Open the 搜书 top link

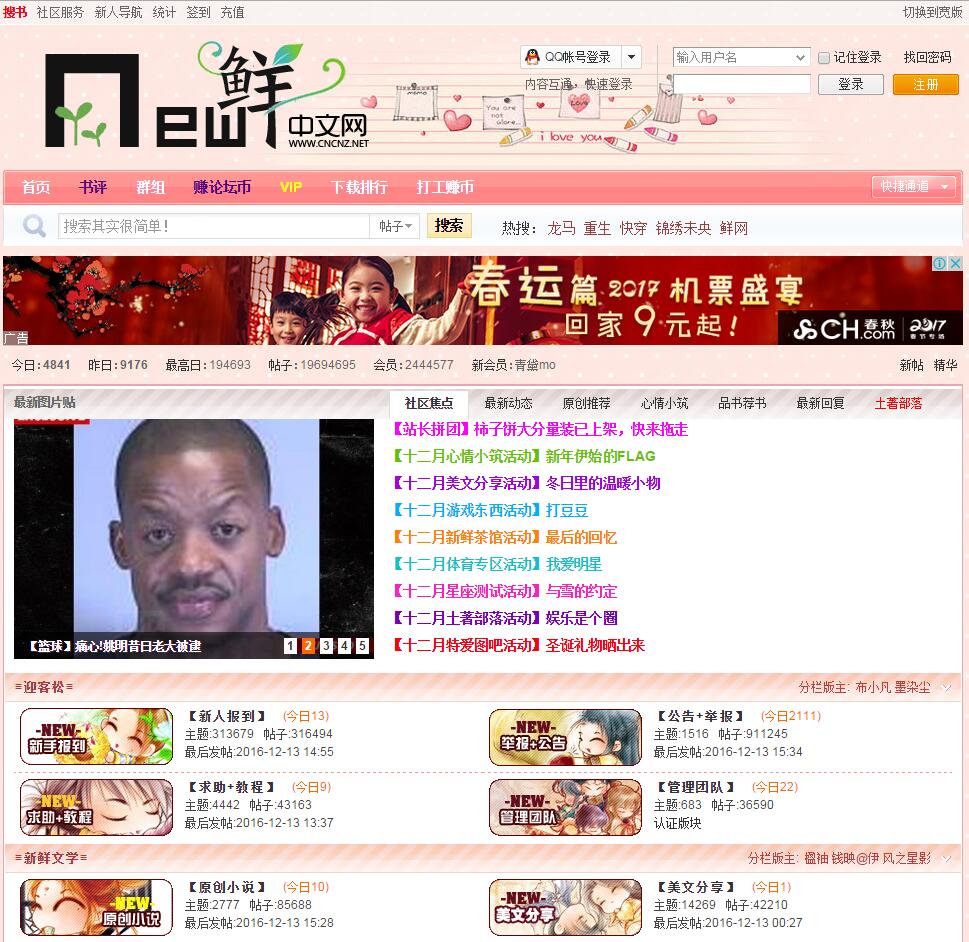[15, 12]
